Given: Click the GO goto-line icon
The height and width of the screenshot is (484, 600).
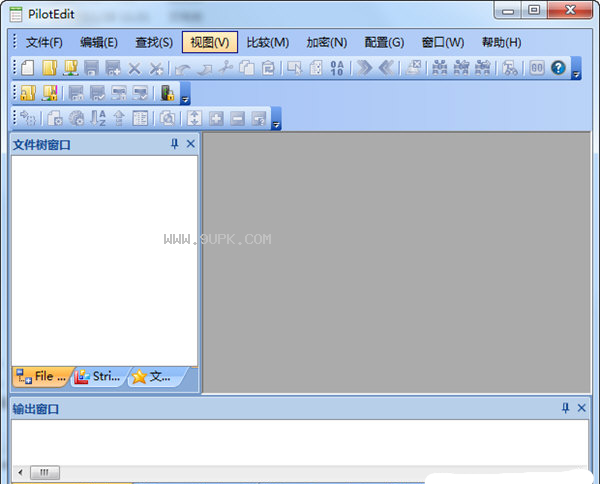Looking at the screenshot, I should pyautogui.click(x=537, y=68).
